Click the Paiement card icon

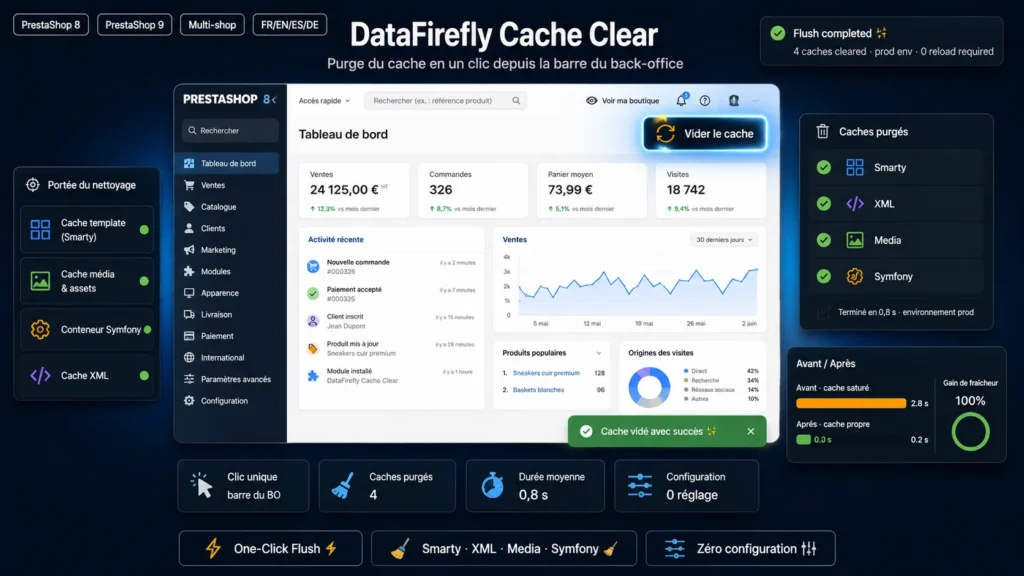(x=189, y=336)
